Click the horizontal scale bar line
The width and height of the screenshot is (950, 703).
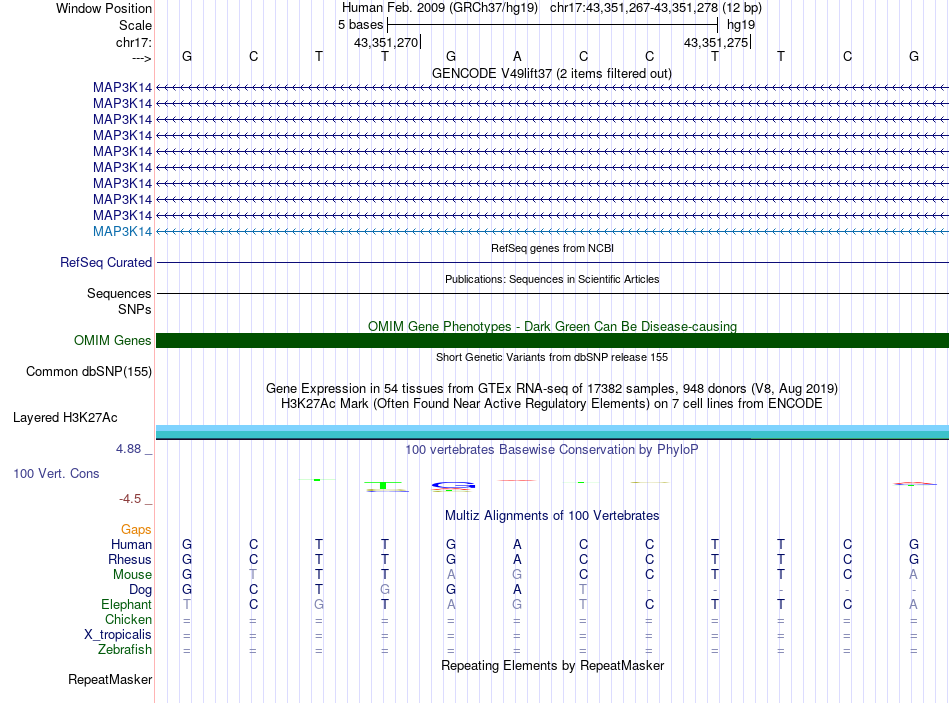(x=552, y=25)
